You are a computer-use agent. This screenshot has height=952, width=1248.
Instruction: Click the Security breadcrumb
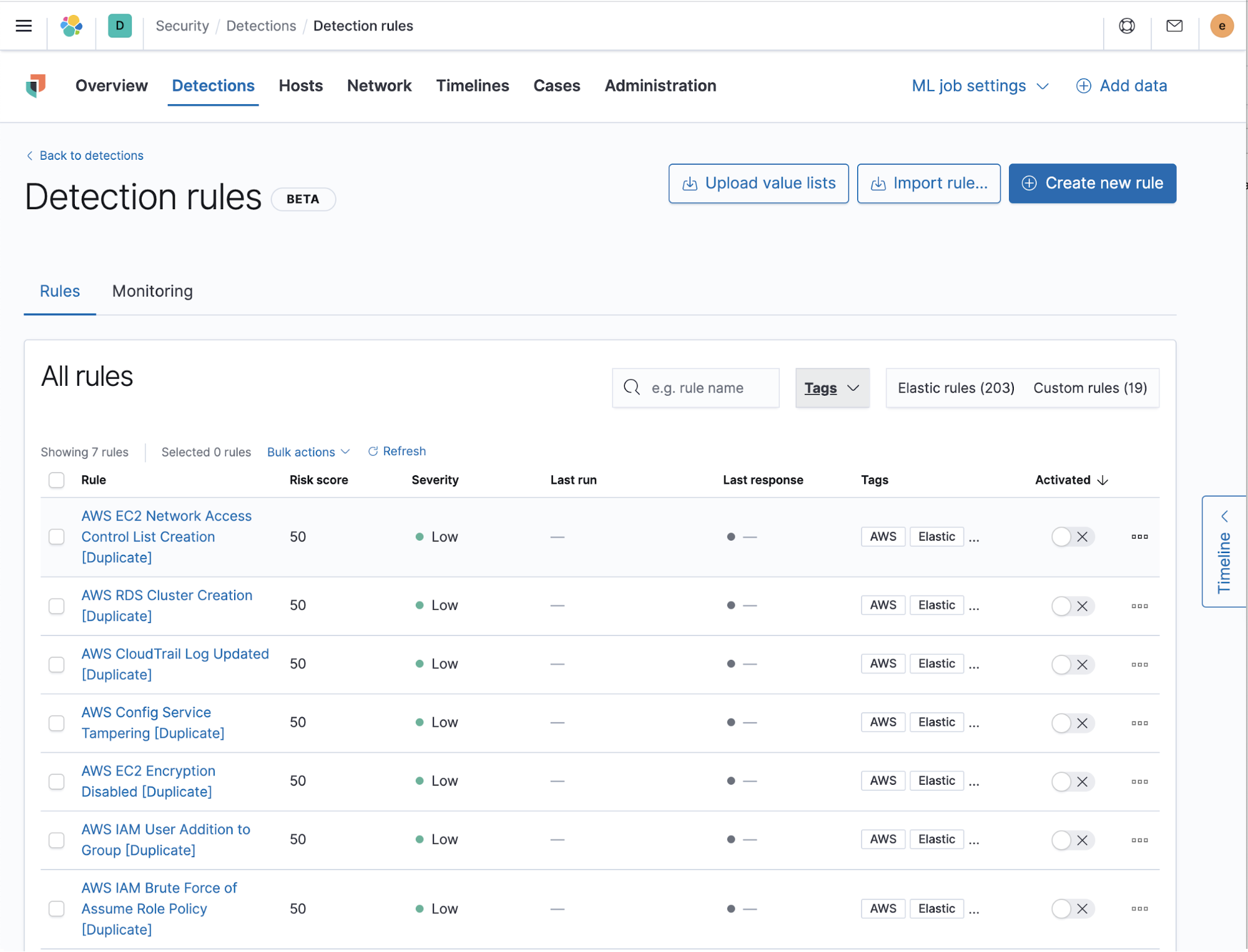click(182, 26)
